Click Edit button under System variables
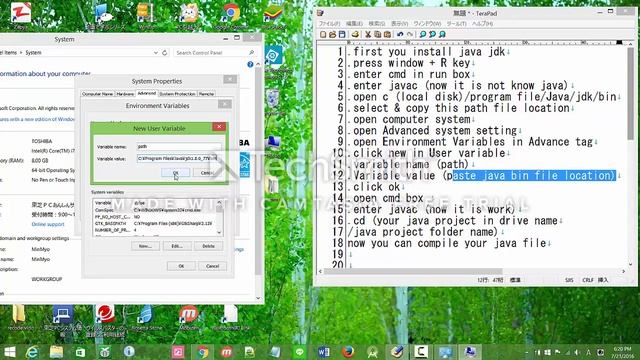This screenshot has width=640, height=360. (177, 246)
